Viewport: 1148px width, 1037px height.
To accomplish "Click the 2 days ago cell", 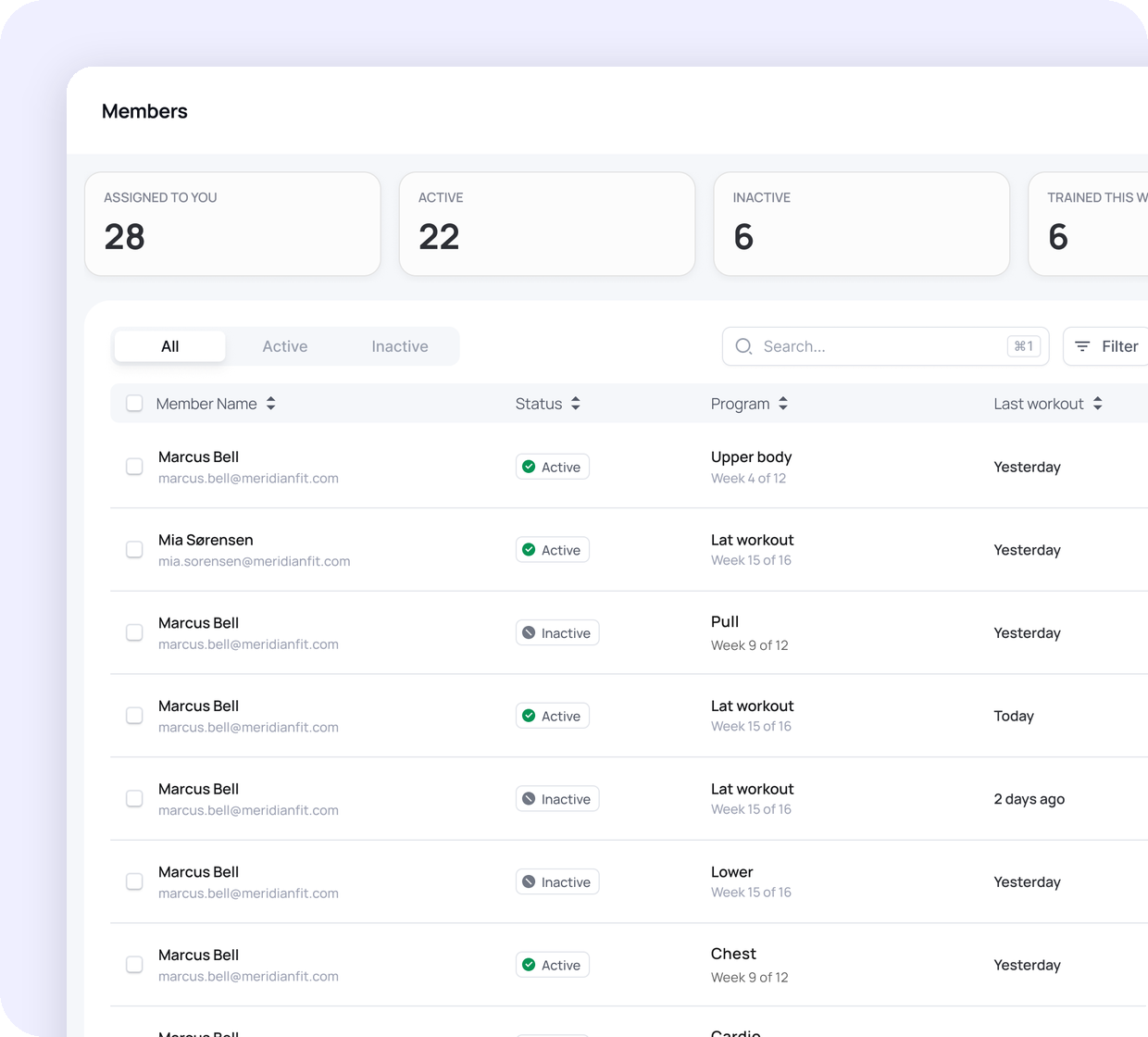I will click(1029, 799).
